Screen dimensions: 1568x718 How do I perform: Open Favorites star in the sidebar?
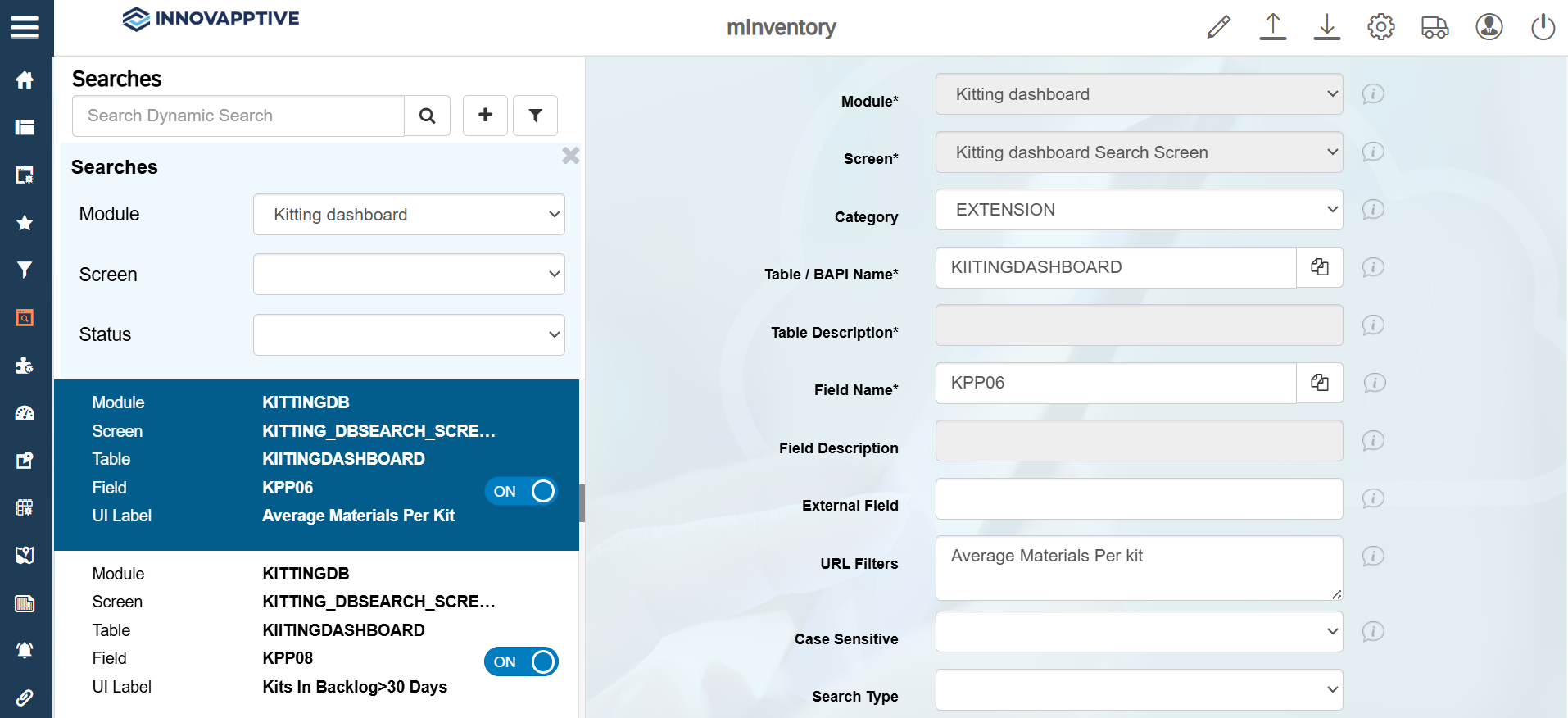coord(25,223)
